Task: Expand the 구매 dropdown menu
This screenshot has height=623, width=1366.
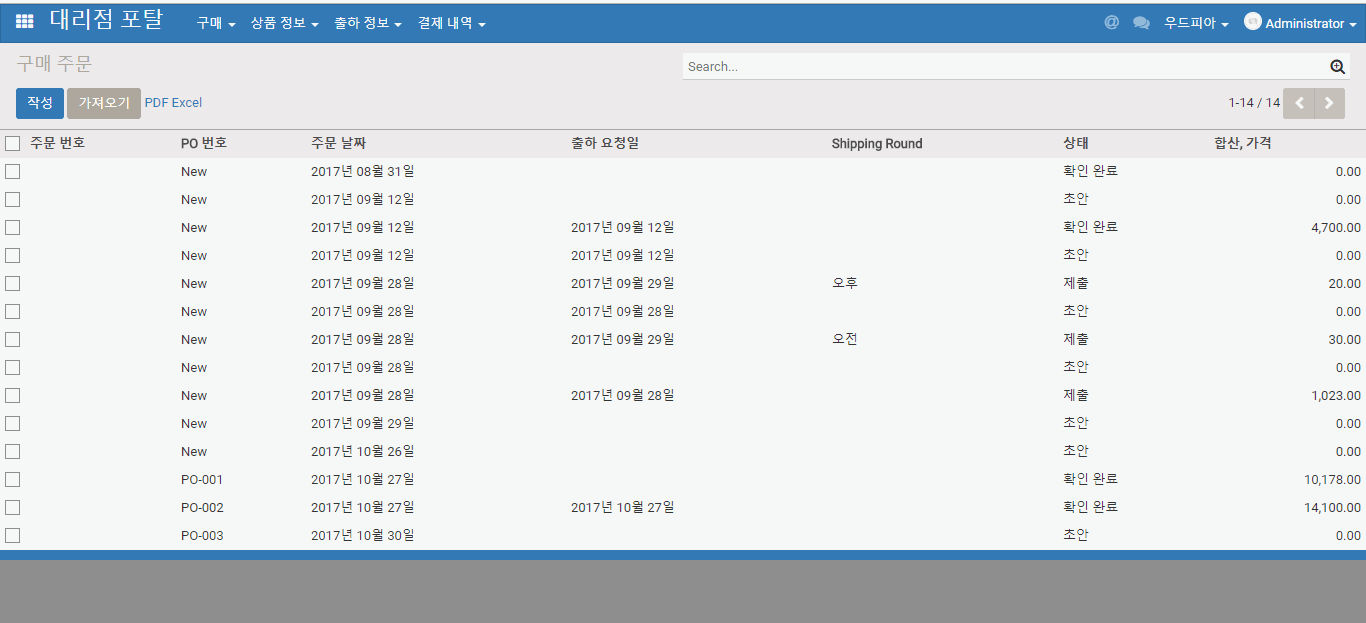Action: [215, 23]
